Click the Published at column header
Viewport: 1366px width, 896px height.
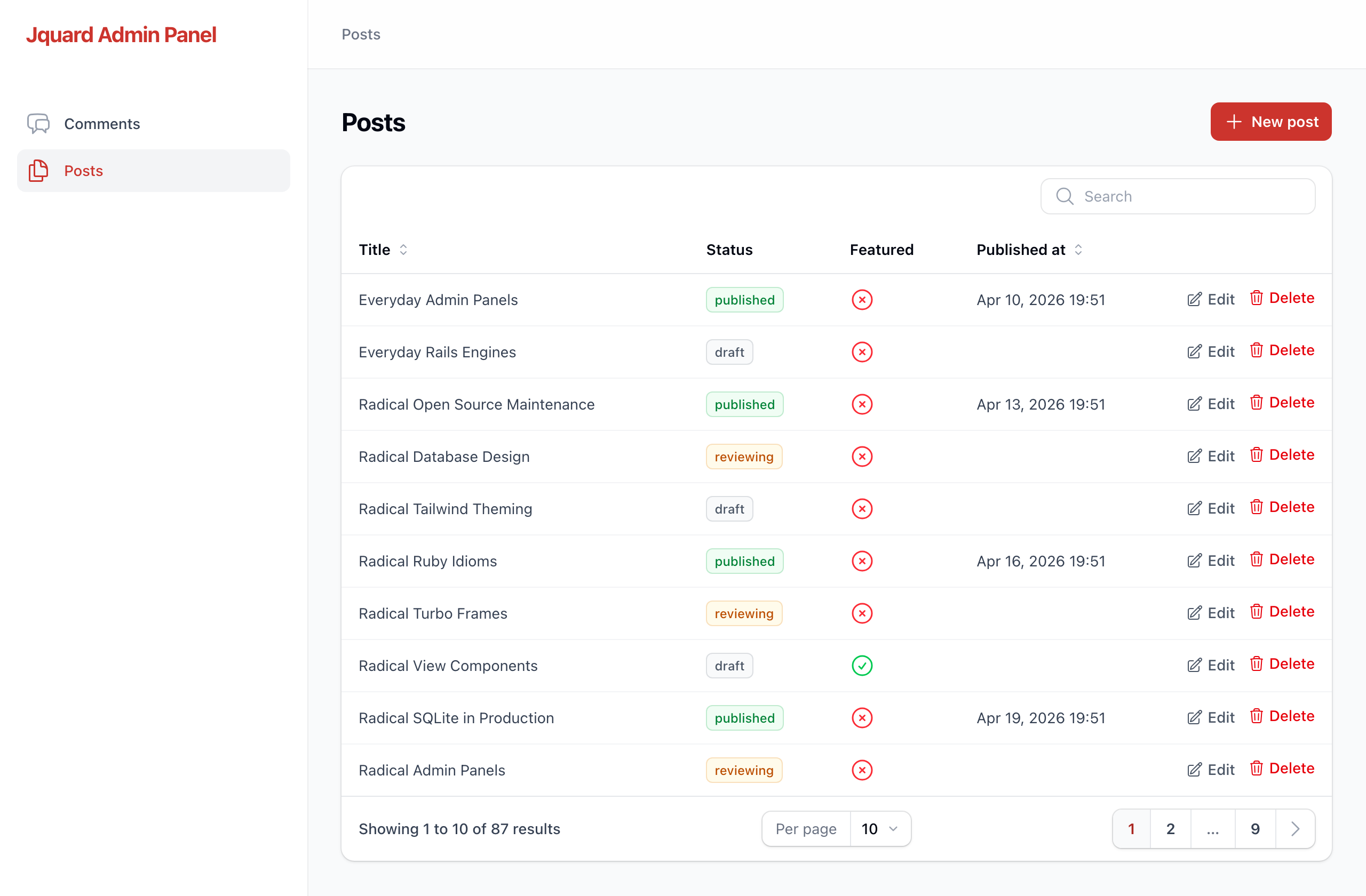click(1030, 250)
